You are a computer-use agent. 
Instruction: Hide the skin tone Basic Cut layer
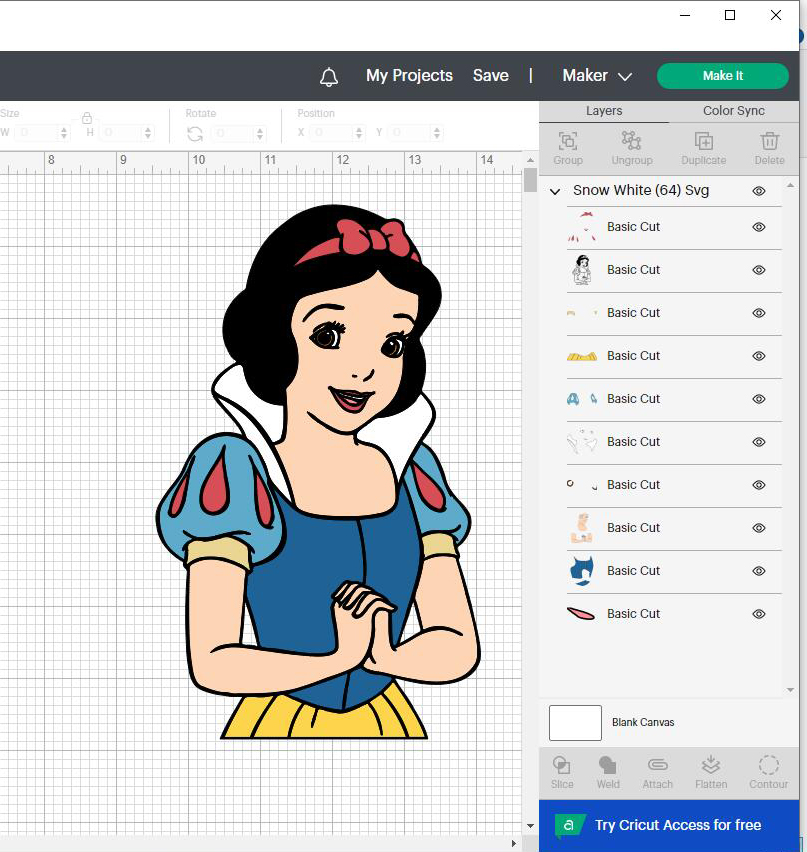click(759, 528)
